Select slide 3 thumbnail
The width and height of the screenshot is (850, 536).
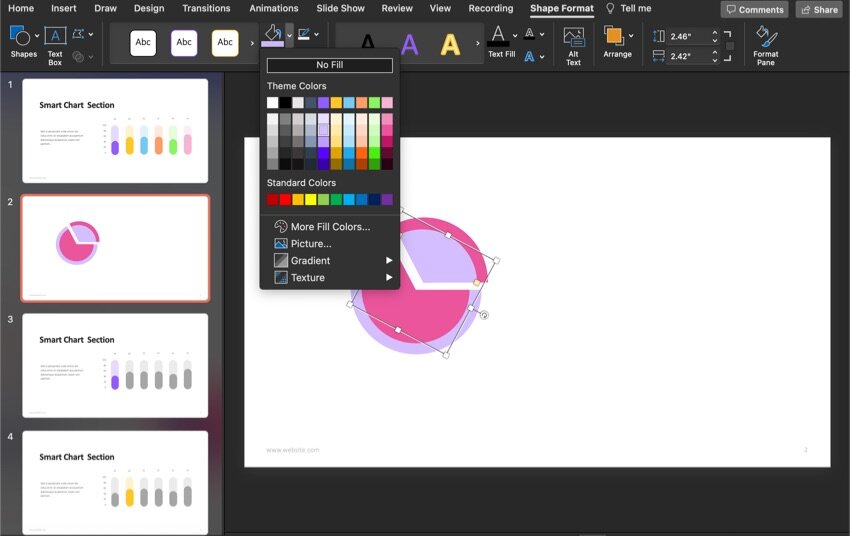(115, 365)
